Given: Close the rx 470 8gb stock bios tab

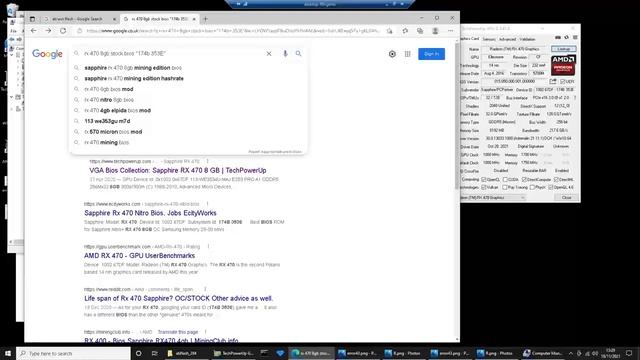Looking at the screenshot, I should point(194,19).
